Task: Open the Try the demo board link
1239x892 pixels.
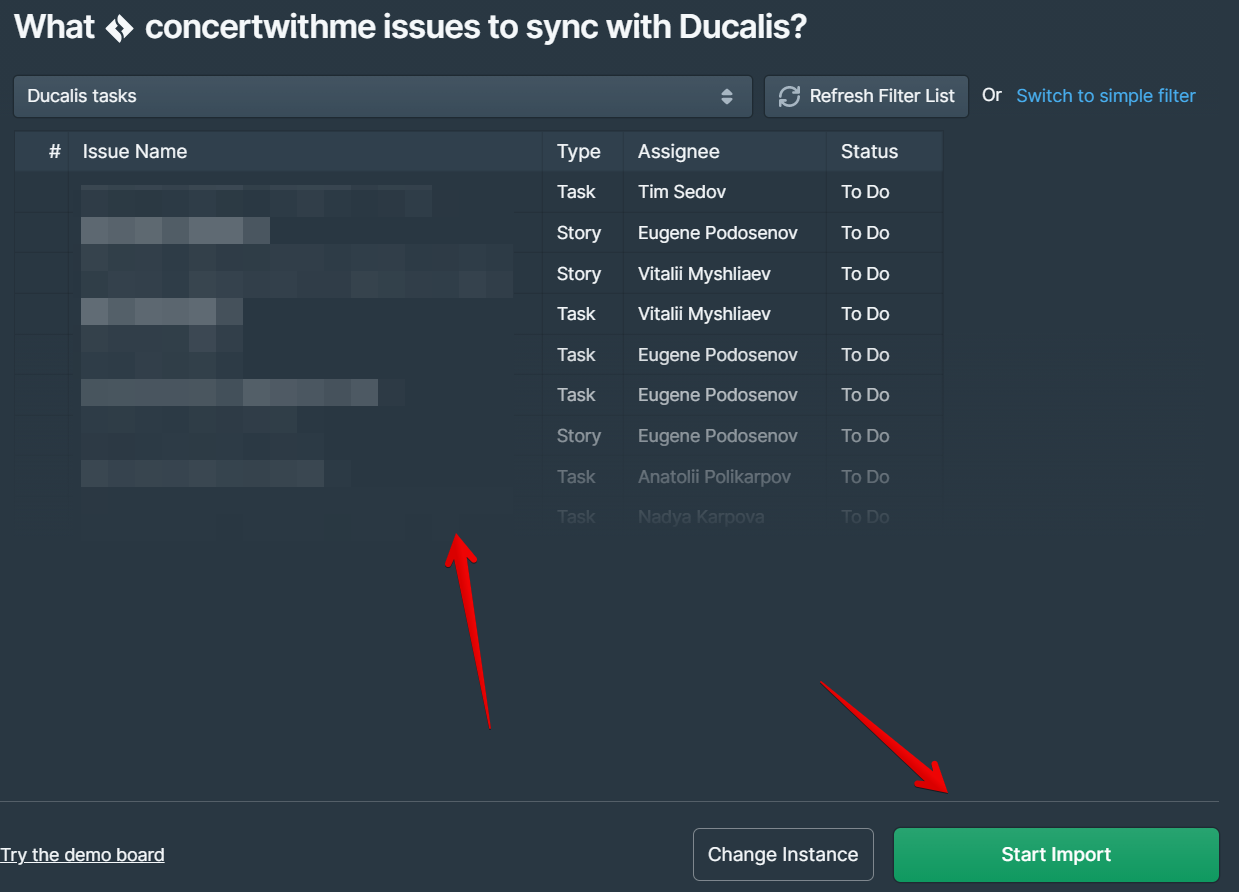Action: 83,855
